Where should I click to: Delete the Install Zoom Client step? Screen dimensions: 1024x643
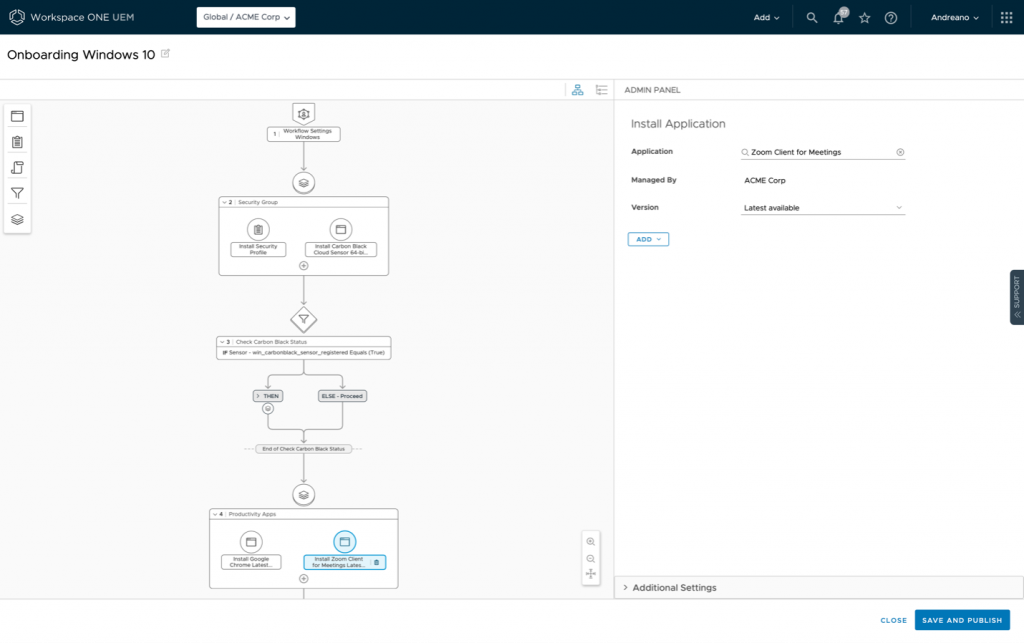377,562
